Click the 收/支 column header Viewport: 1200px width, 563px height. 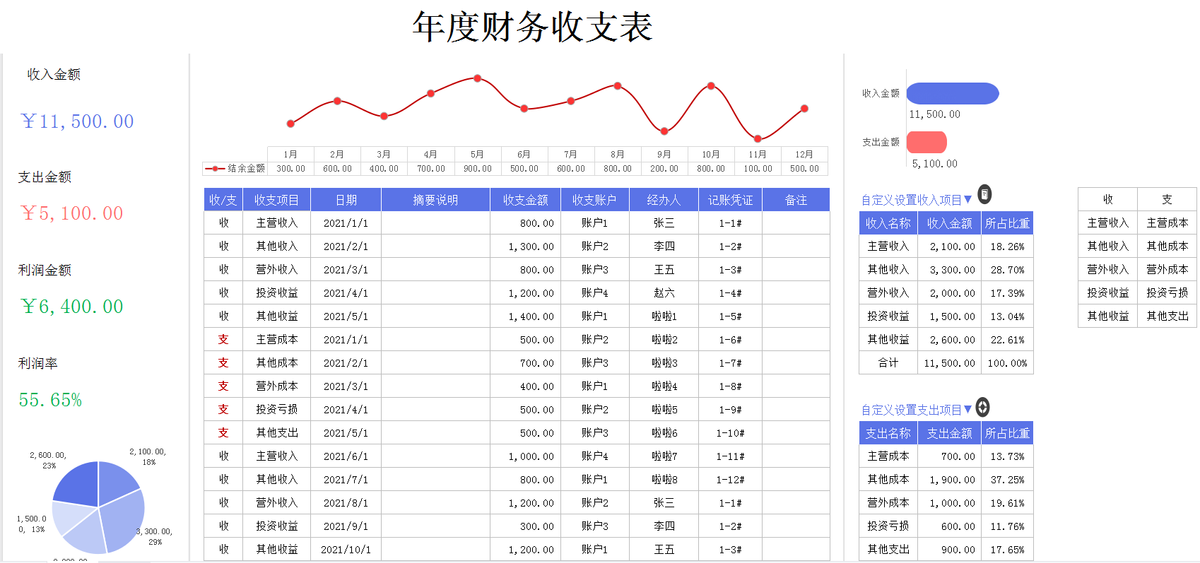click(x=224, y=200)
